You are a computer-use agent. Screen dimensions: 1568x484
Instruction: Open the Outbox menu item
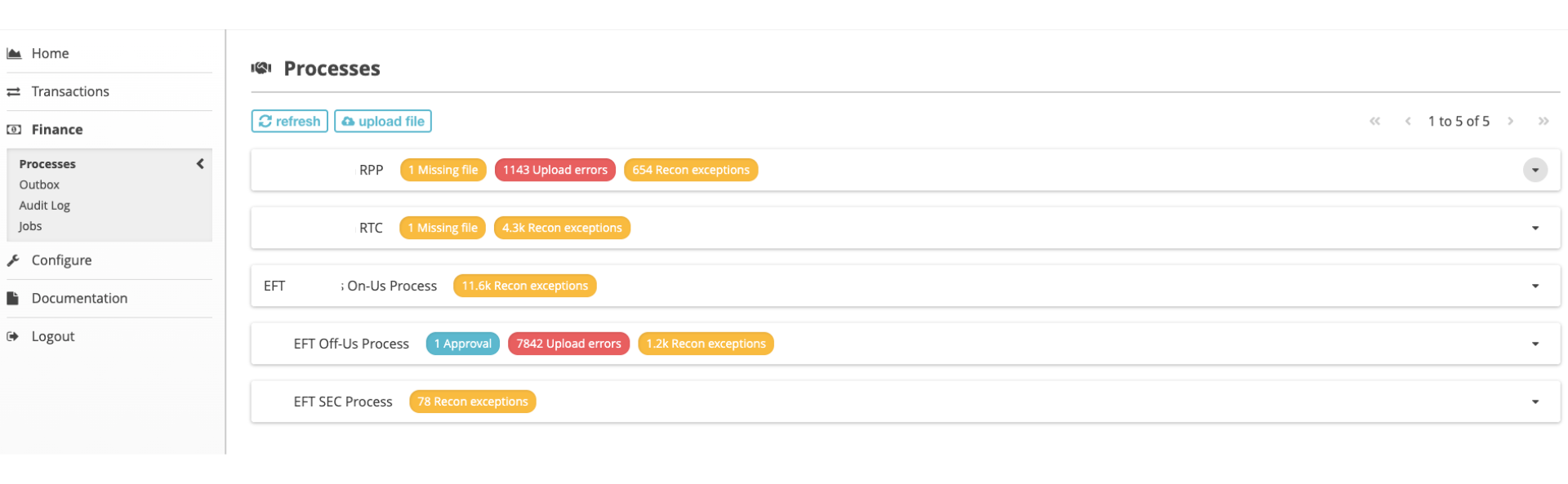tap(39, 185)
